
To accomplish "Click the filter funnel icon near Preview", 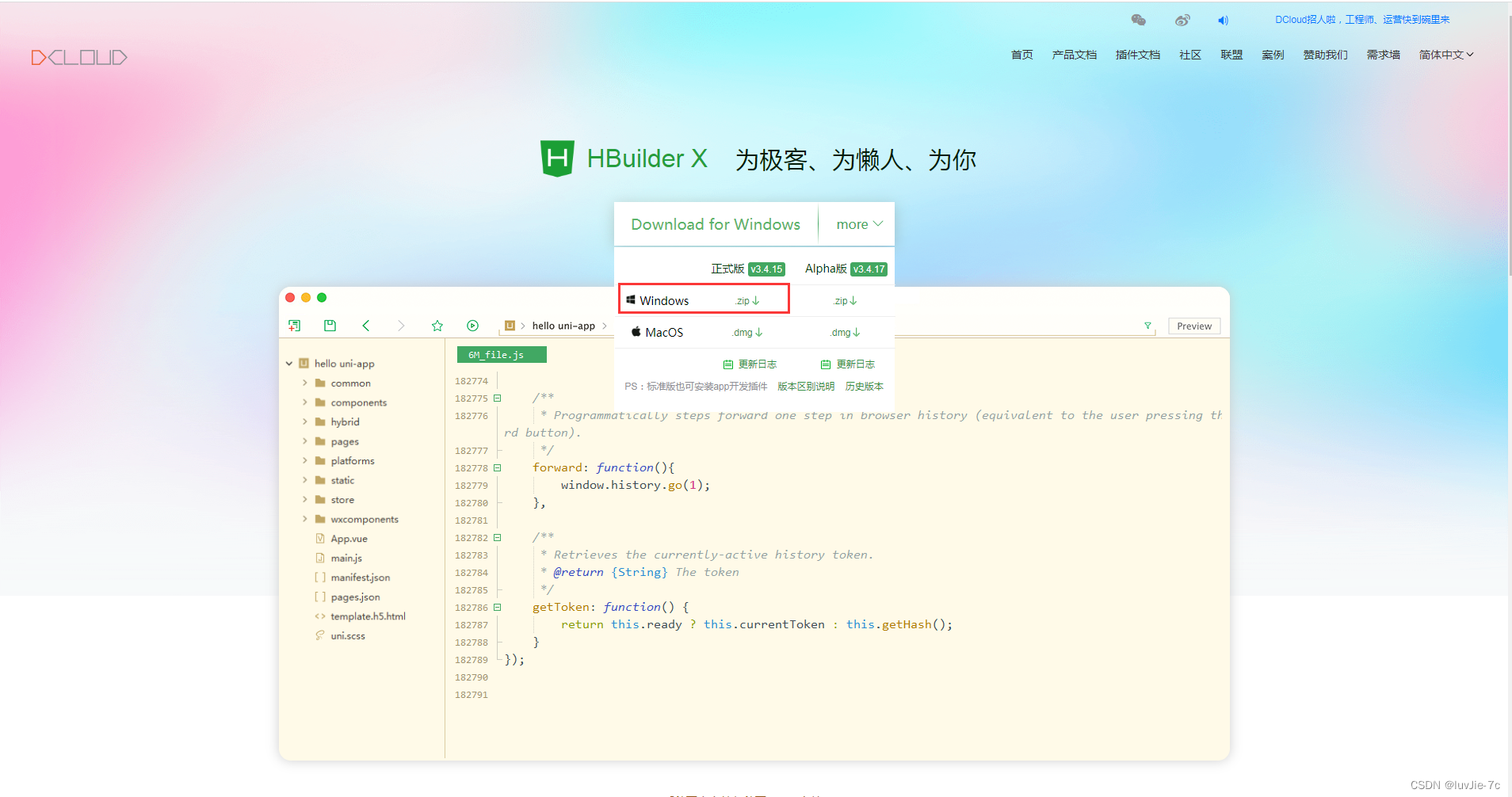I will tap(1147, 326).
